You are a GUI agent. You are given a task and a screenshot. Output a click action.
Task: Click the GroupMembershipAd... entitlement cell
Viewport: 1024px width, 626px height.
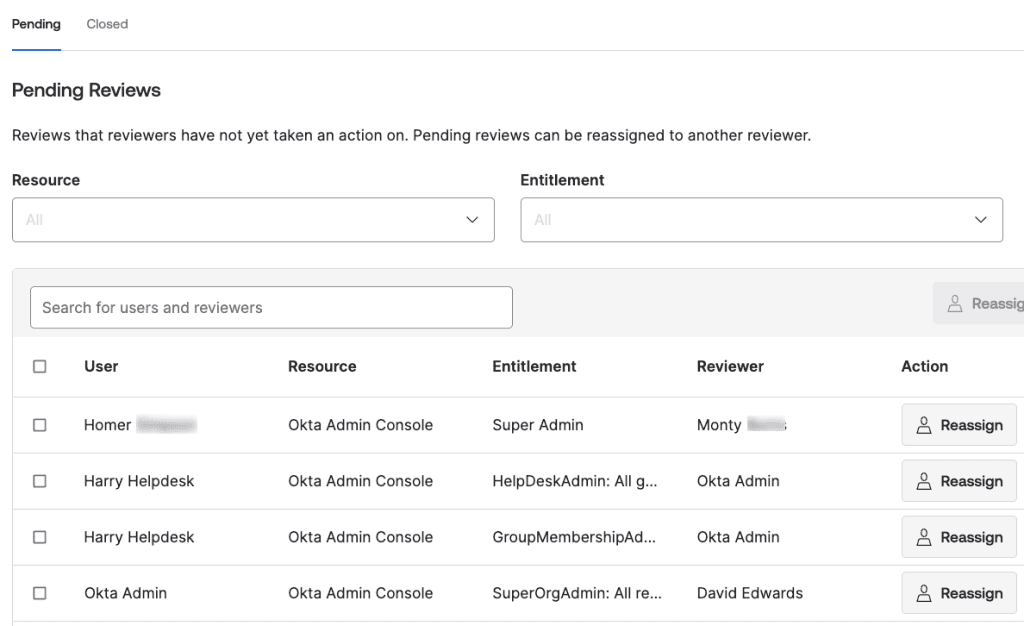tap(574, 537)
